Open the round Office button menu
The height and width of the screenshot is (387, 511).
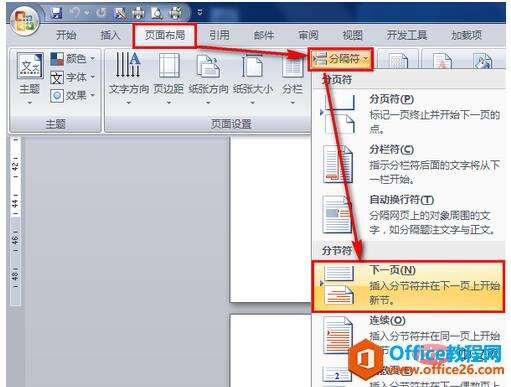(24, 20)
